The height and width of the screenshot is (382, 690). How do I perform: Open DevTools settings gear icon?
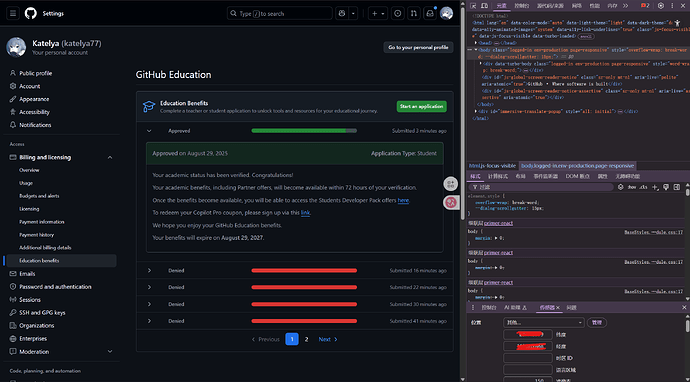(661, 6)
